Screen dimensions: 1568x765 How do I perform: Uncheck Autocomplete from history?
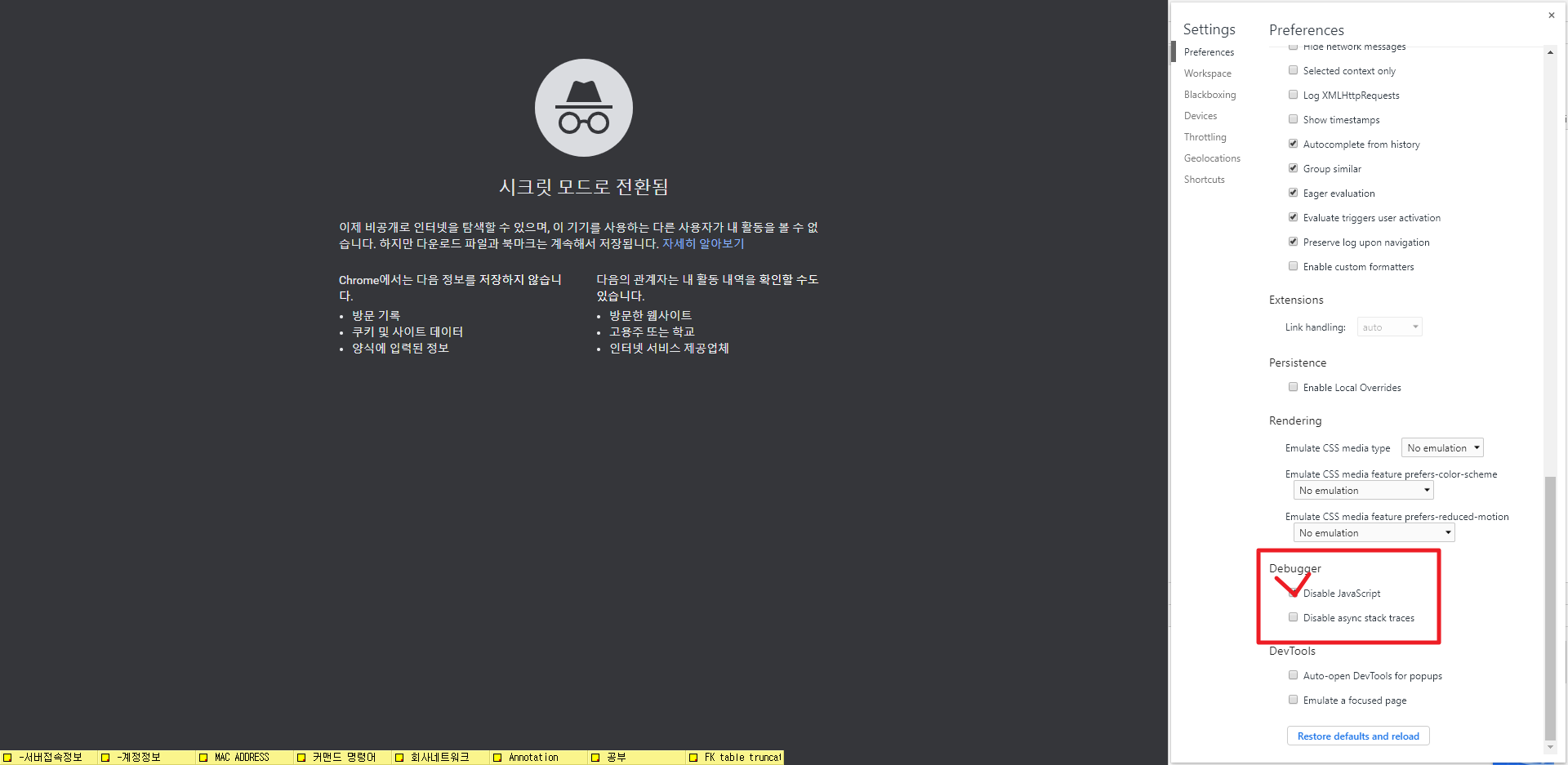point(1293,144)
